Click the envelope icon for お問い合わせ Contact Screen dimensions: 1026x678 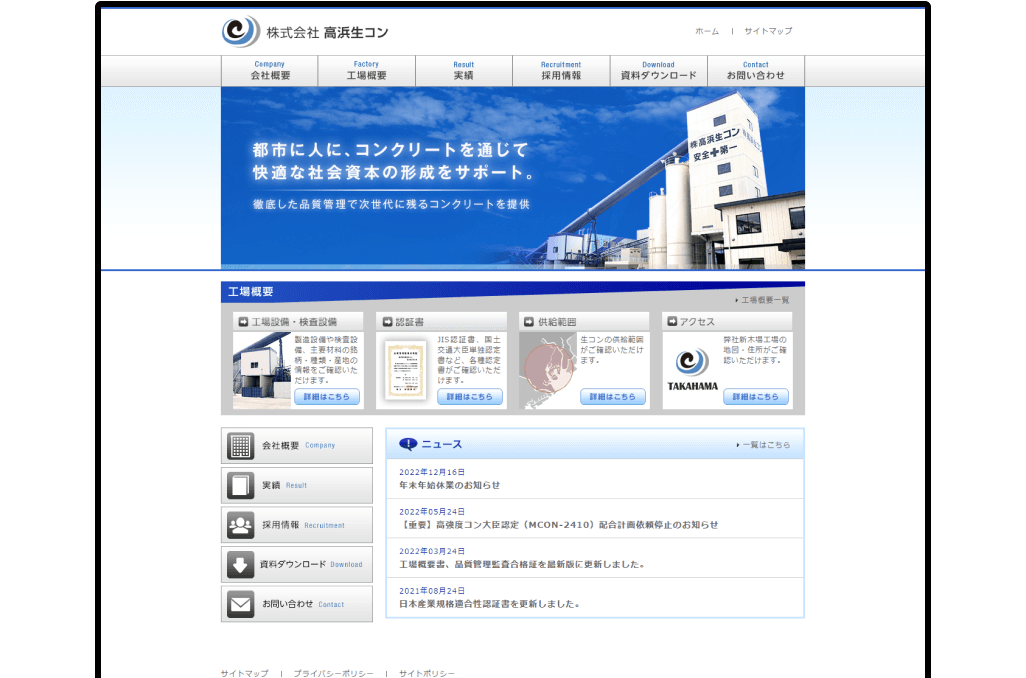[x=240, y=604]
